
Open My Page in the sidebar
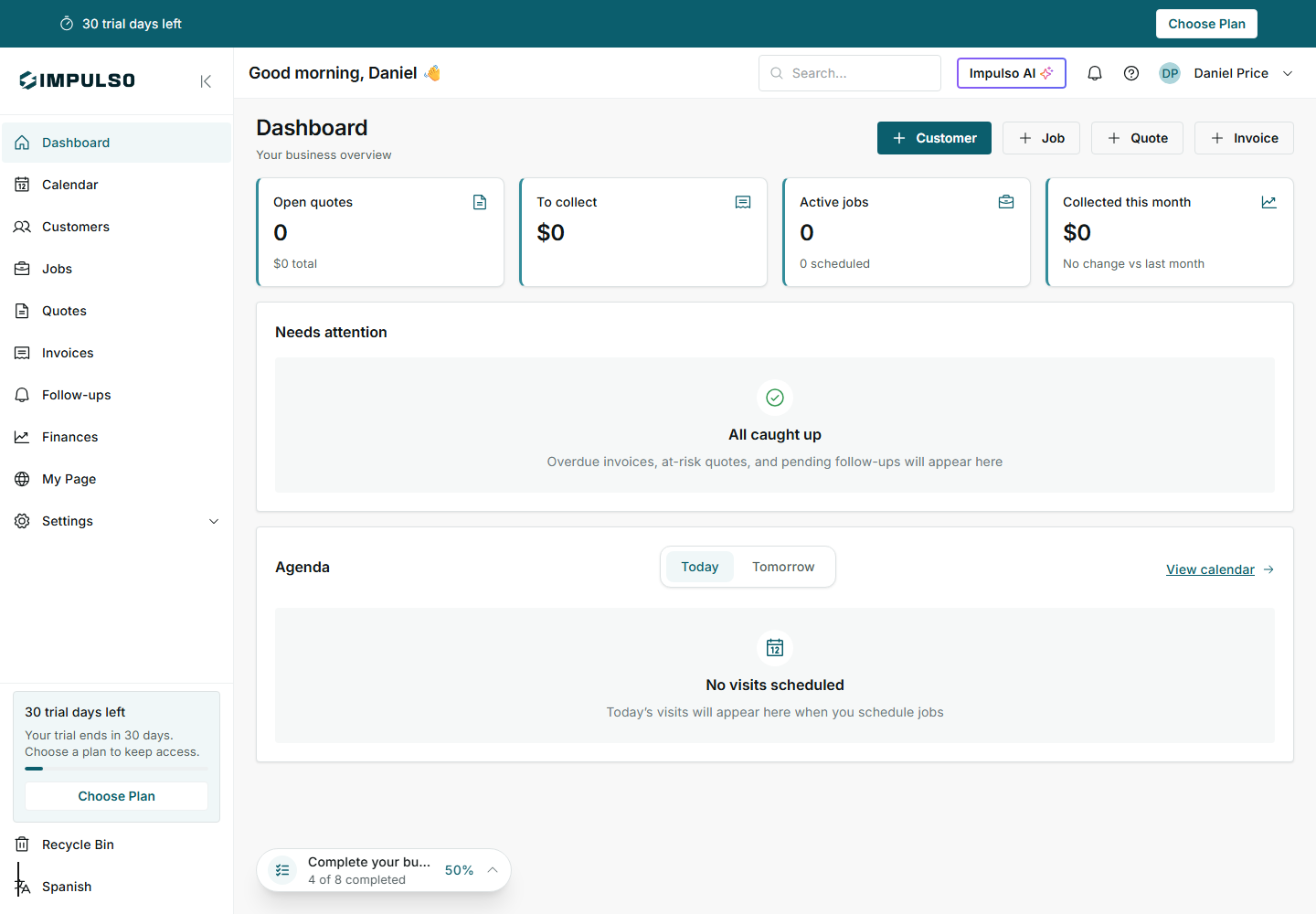(x=116, y=479)
